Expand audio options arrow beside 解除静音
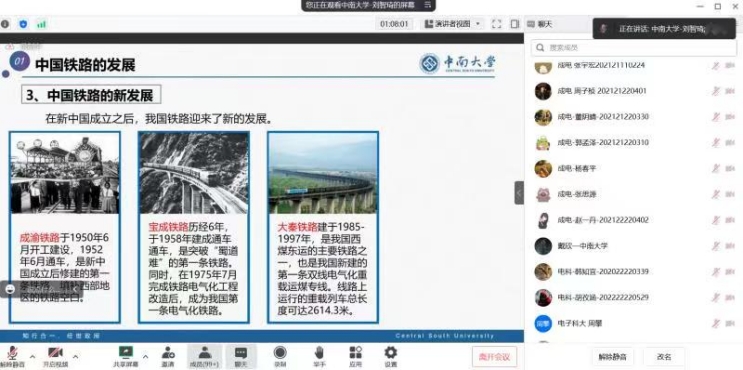 pyautogui.click(x=32, y=356)
